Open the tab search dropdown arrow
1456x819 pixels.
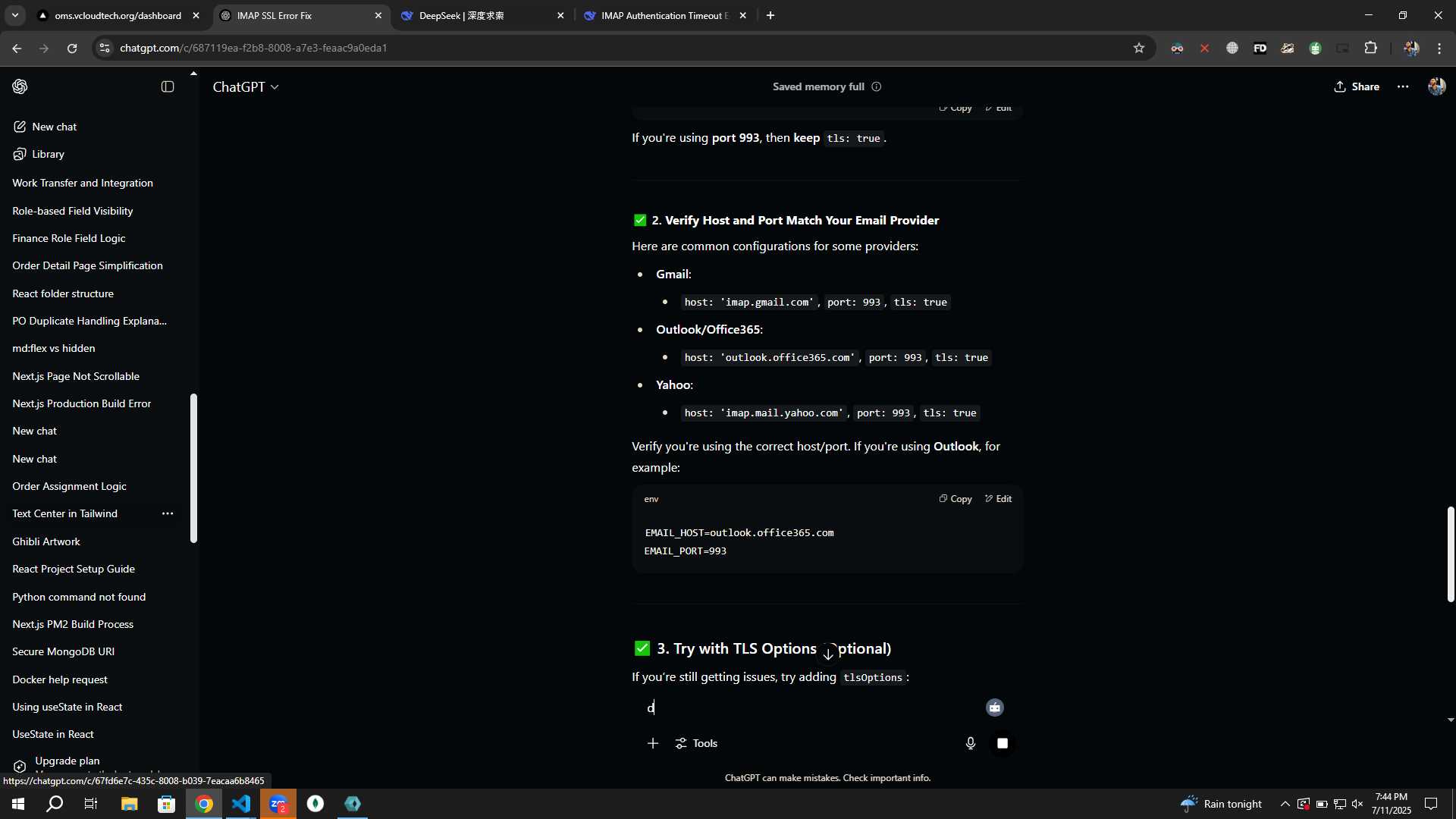(14, 15)
